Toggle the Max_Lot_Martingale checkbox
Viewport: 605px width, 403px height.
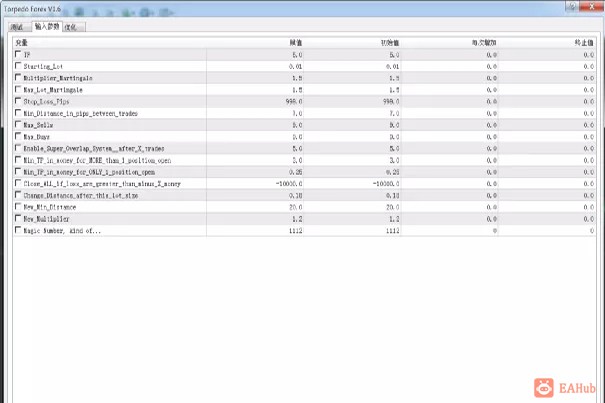pos(18,89)
